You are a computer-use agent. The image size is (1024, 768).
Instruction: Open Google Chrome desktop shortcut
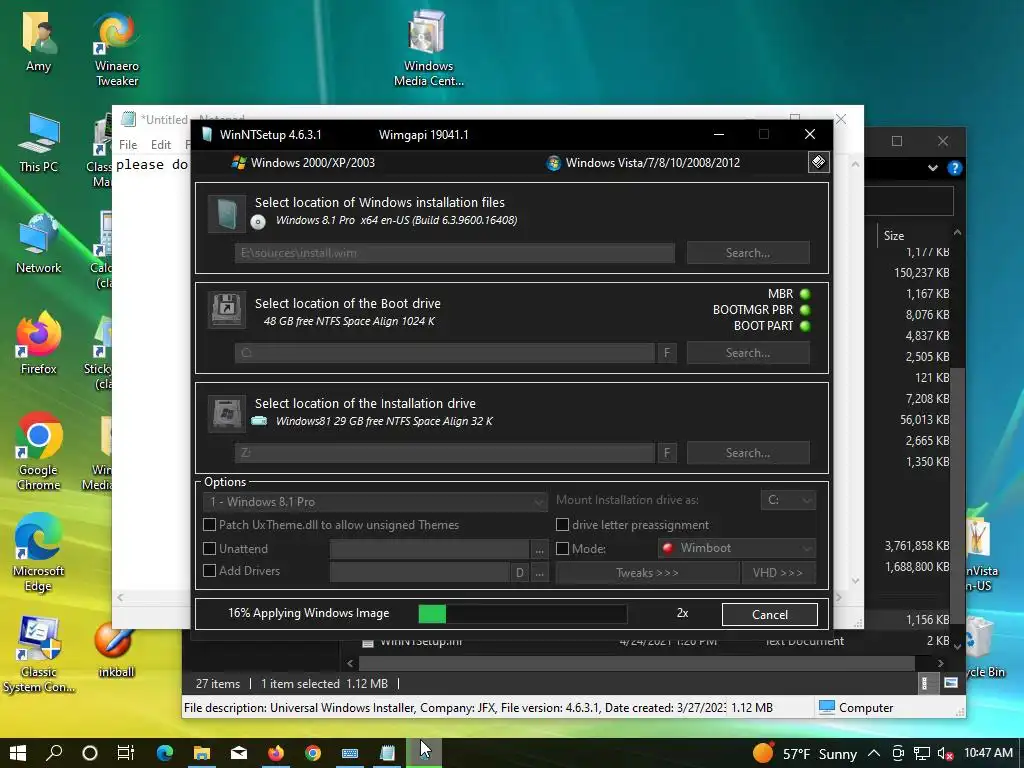pos(39,452)
